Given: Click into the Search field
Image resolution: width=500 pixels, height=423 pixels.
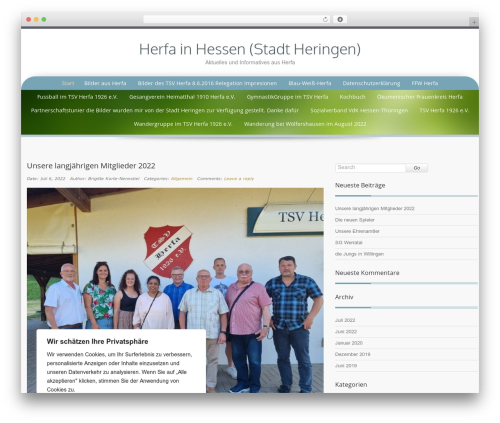Looking at the screenshot, I should click(370, 168).
